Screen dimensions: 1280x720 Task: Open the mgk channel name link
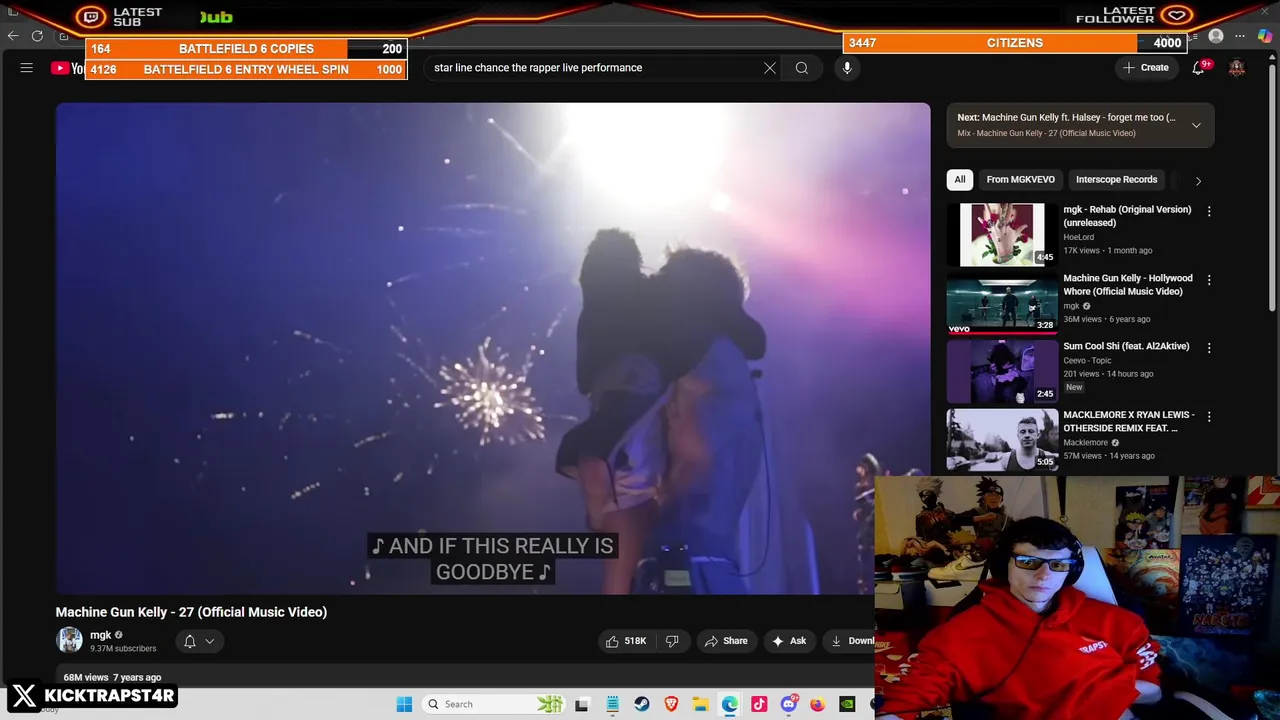pyautogui.click(x=101, y=635)
